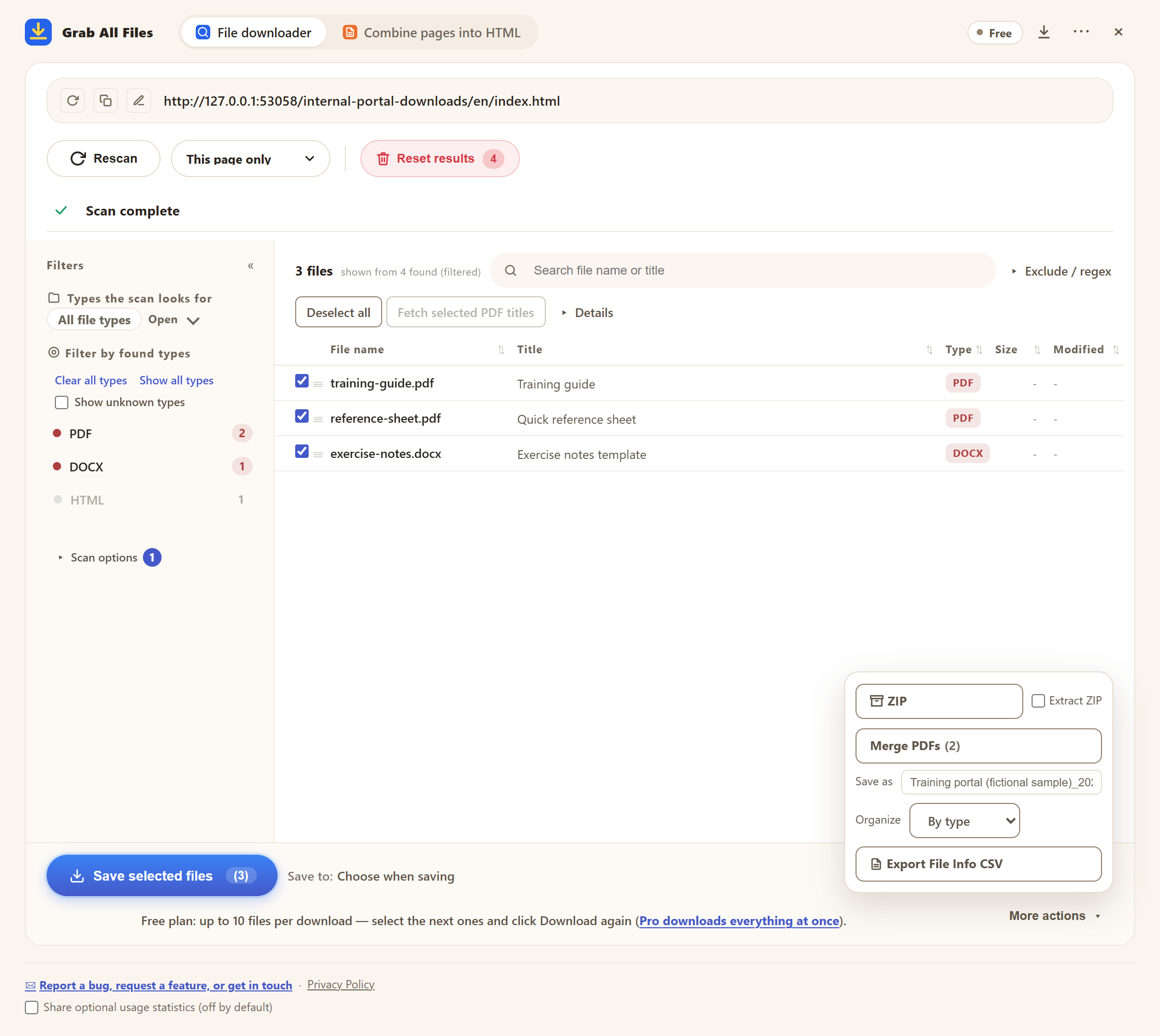Sort by Type column arrows

[x=979, y=350]
